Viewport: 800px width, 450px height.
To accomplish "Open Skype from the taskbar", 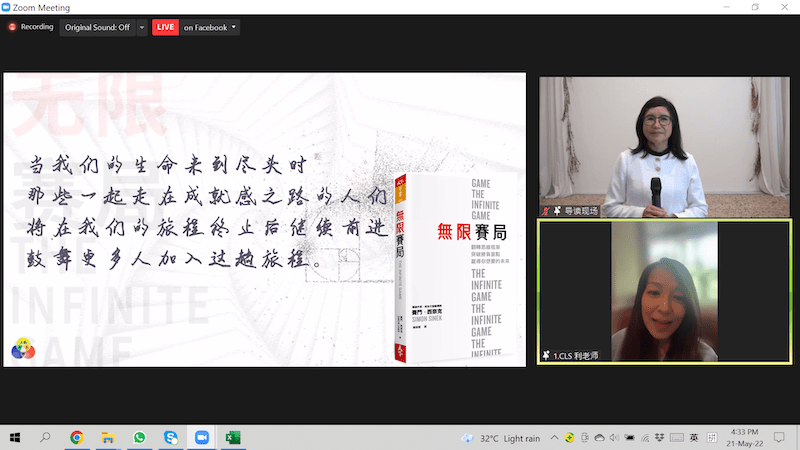I will (170, 438).
